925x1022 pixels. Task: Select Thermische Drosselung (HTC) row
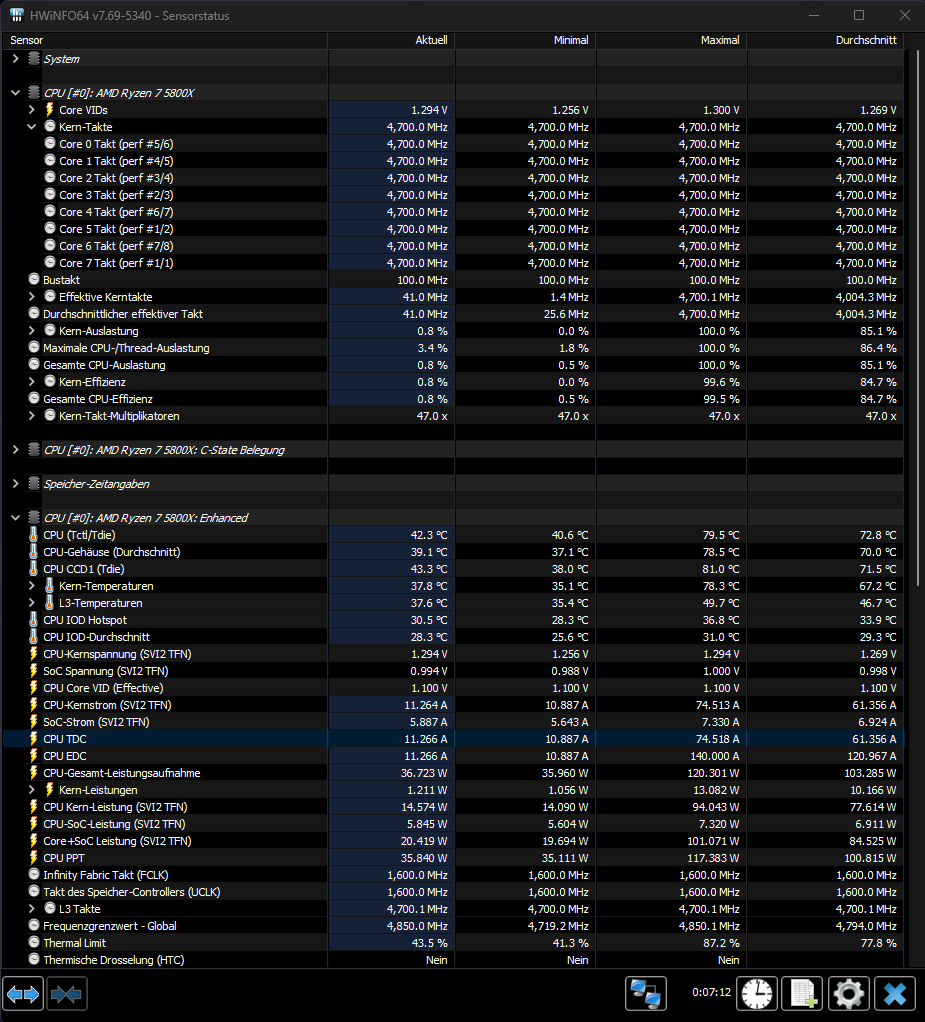453,959
